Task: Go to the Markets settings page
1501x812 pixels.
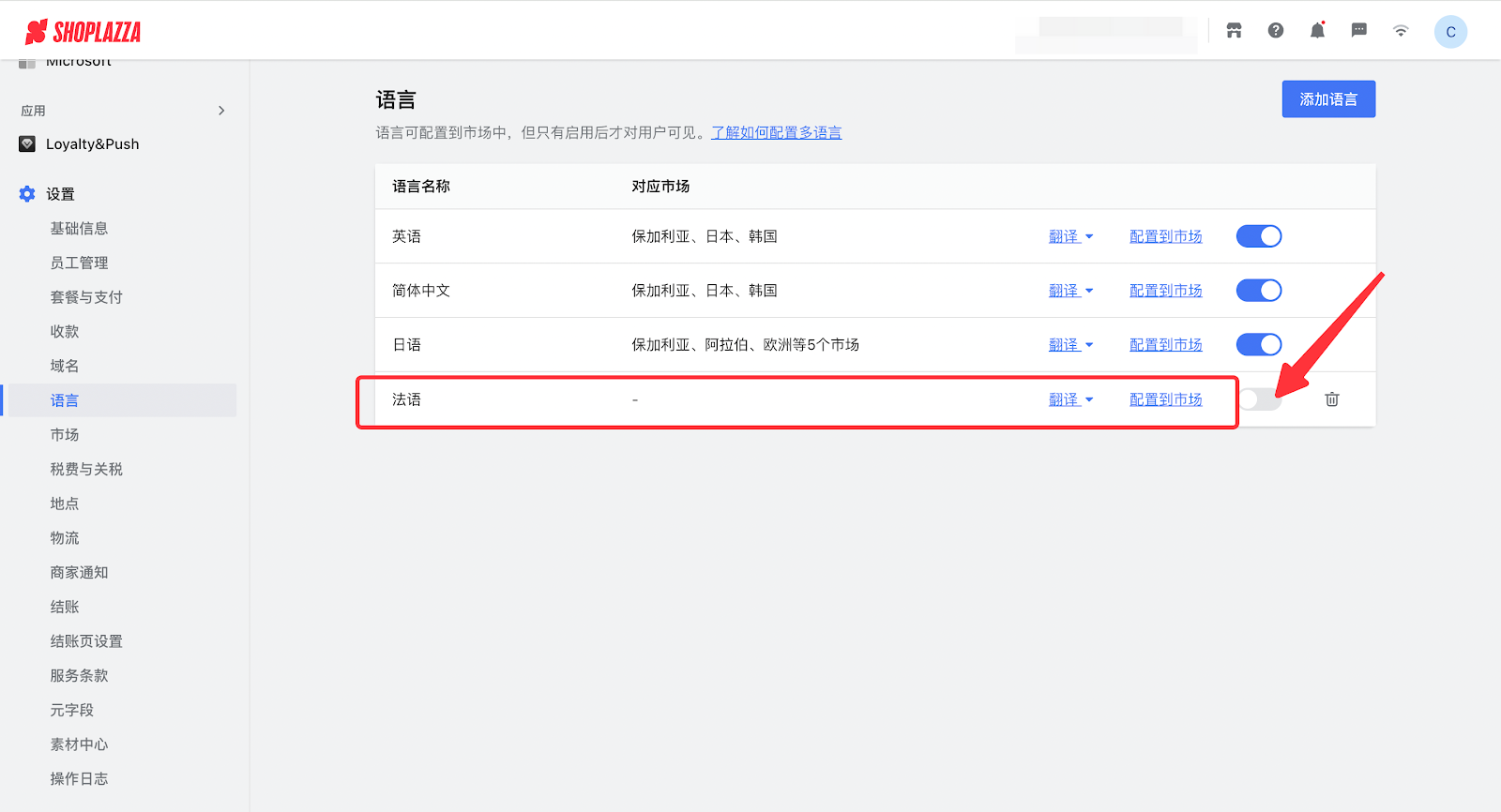Action: (65, 435)
